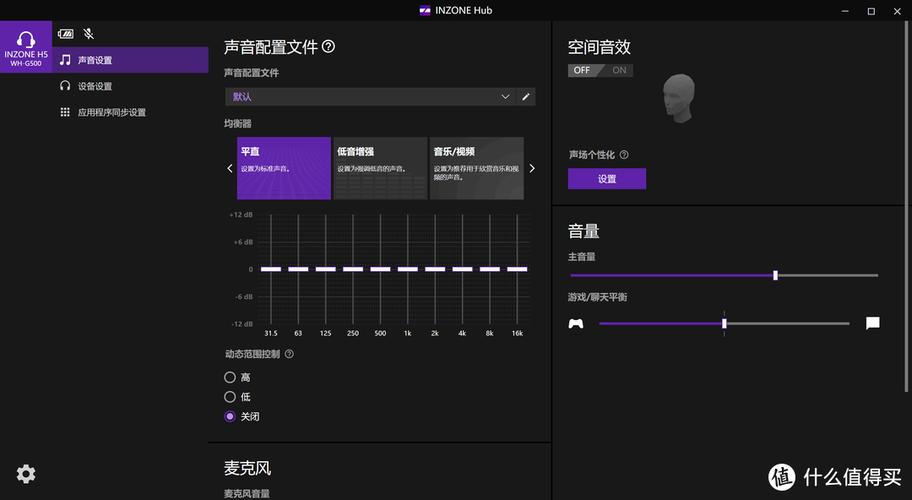Toggle the 空间音效 OFF/ON switch
Screen dimensions: 912x500
coord(600,71)
